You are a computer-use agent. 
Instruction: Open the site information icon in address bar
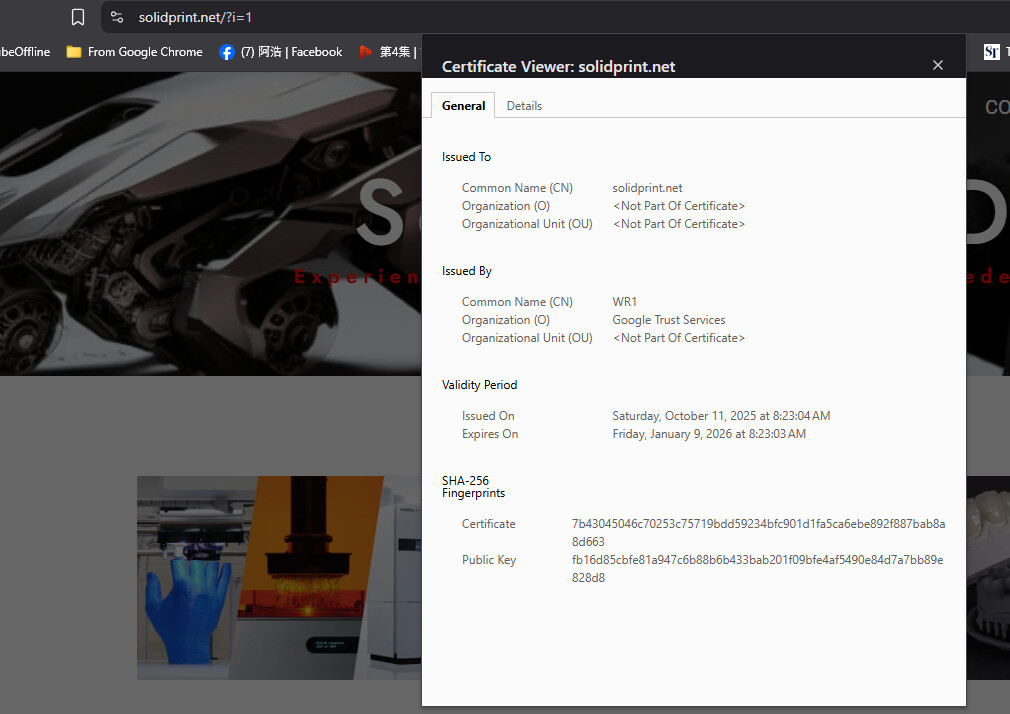coord(117,17)
